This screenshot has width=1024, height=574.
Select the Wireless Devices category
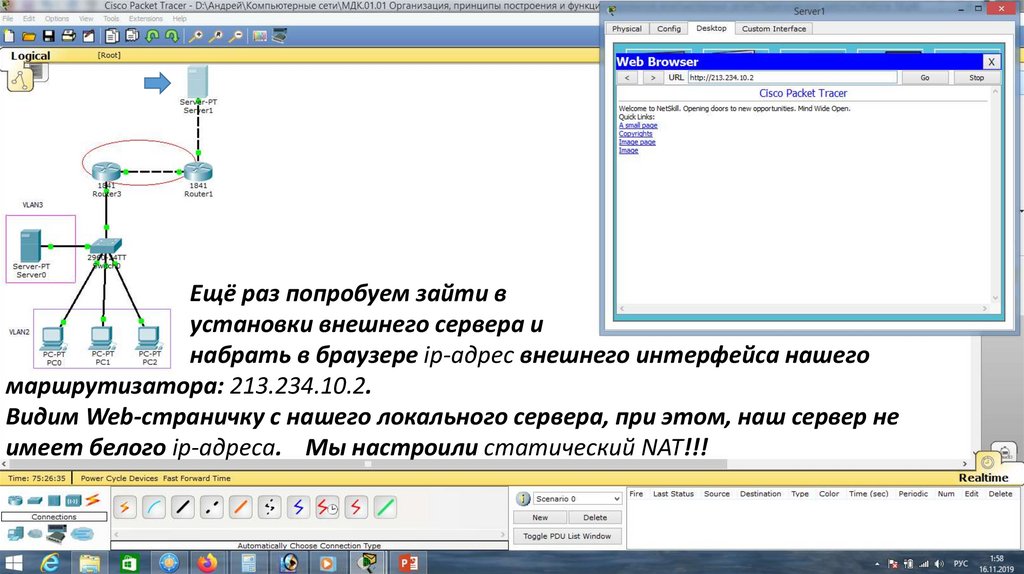[73, 501]
